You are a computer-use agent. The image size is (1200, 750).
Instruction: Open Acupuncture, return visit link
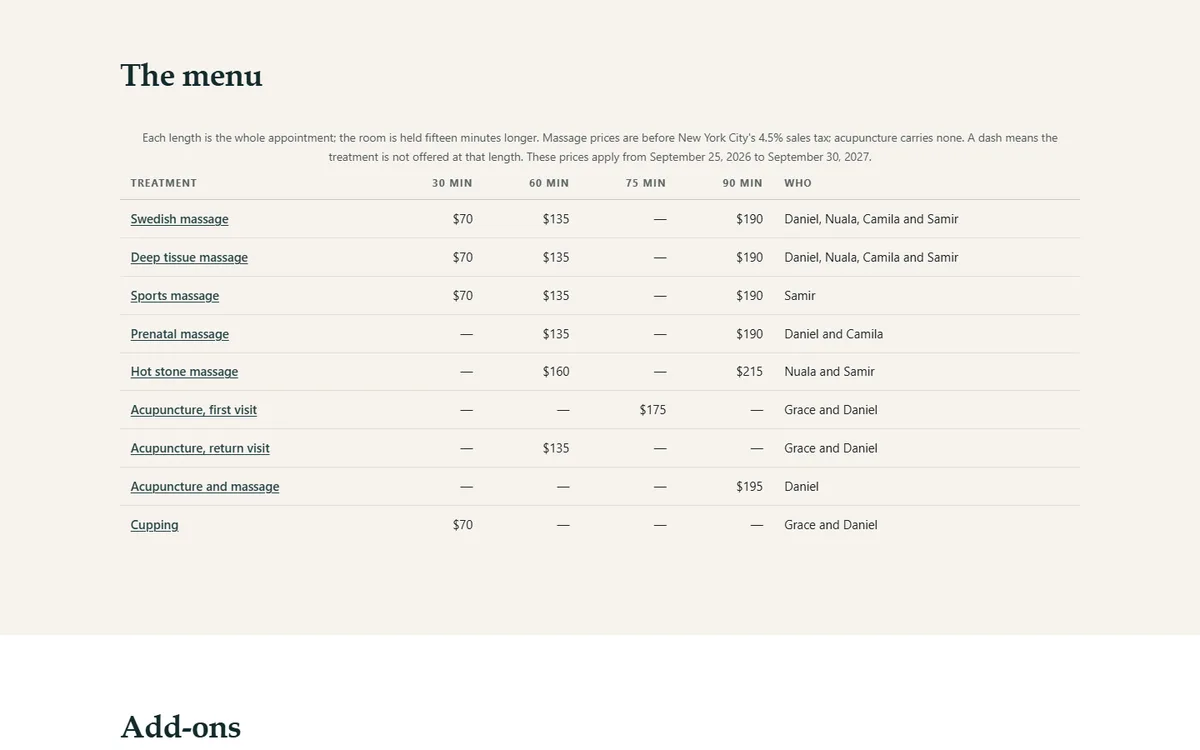tap(200, 448)
